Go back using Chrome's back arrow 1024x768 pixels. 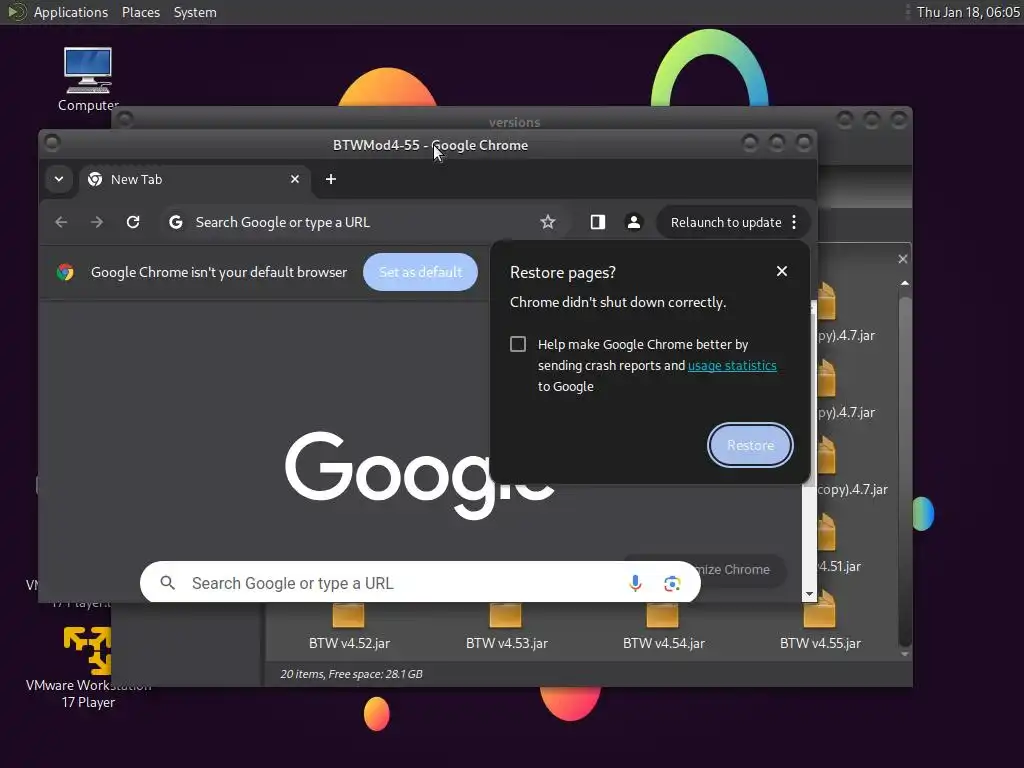pos(61,222)
